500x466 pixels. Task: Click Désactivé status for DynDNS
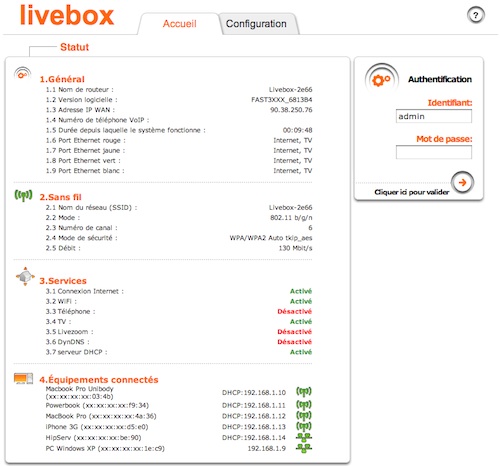click(x=294, y=342)
